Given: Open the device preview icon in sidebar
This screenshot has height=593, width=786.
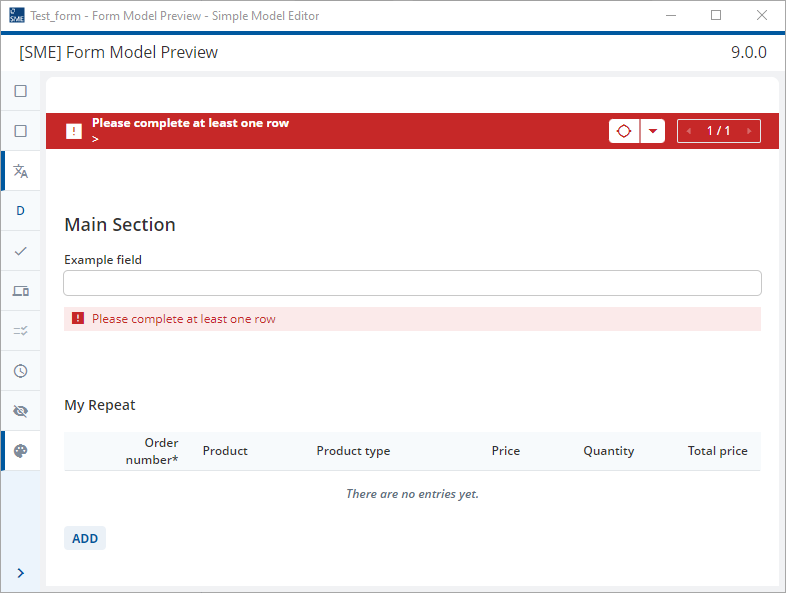Looking at the screenshot, I should click(21, 291).
